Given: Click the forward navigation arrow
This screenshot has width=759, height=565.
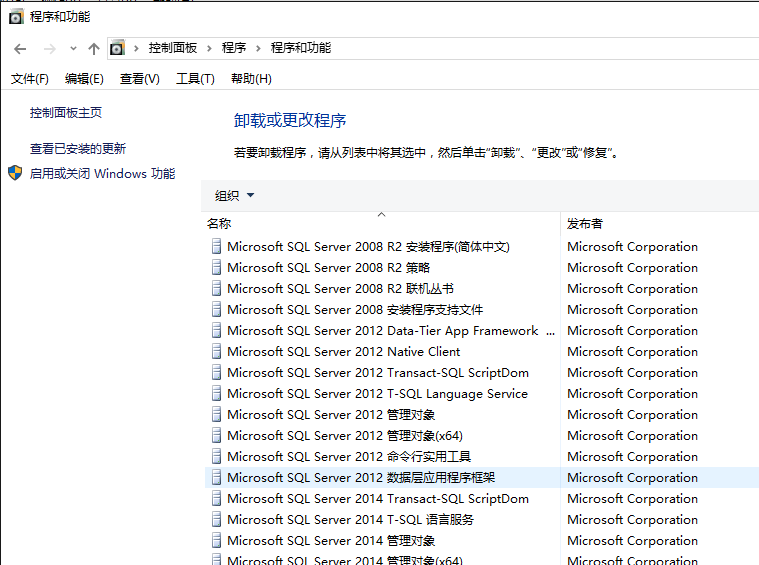Looking at the screenshot, I should pos(49,48).
